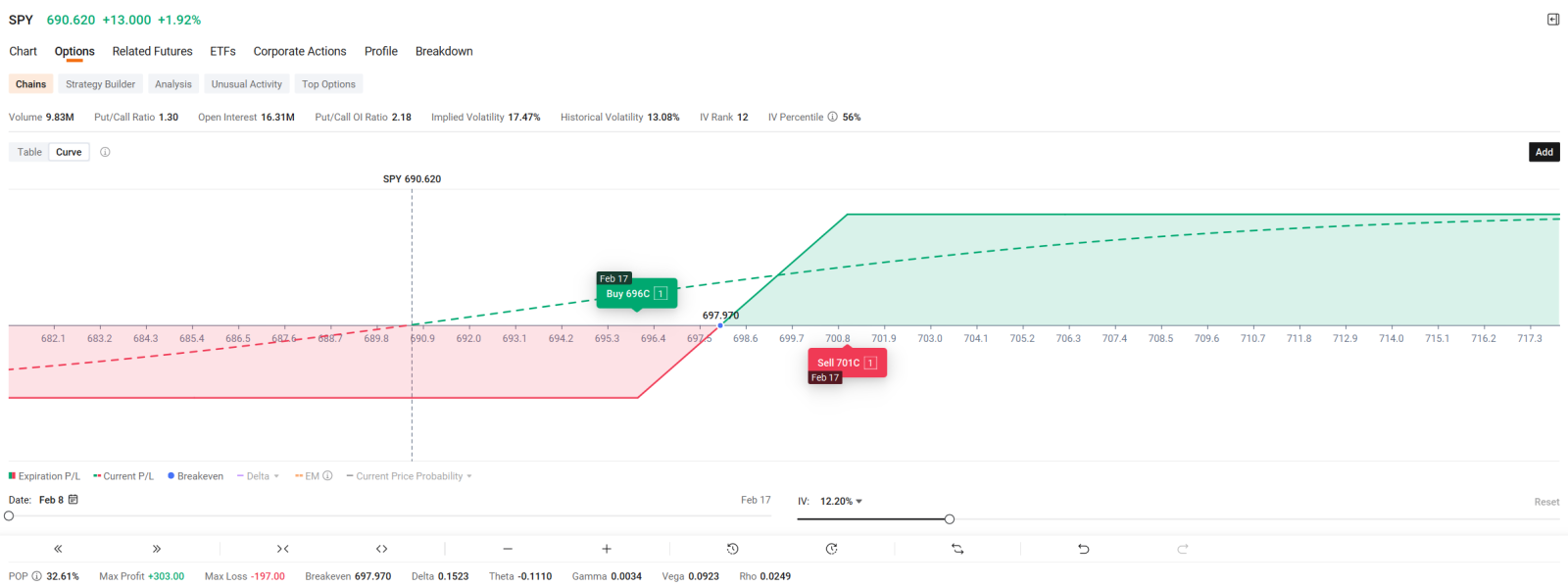Image resolution: width=1568 pixels, height=587 pixels.
Task: Open the ETFs tab
Action: [222, 51]
